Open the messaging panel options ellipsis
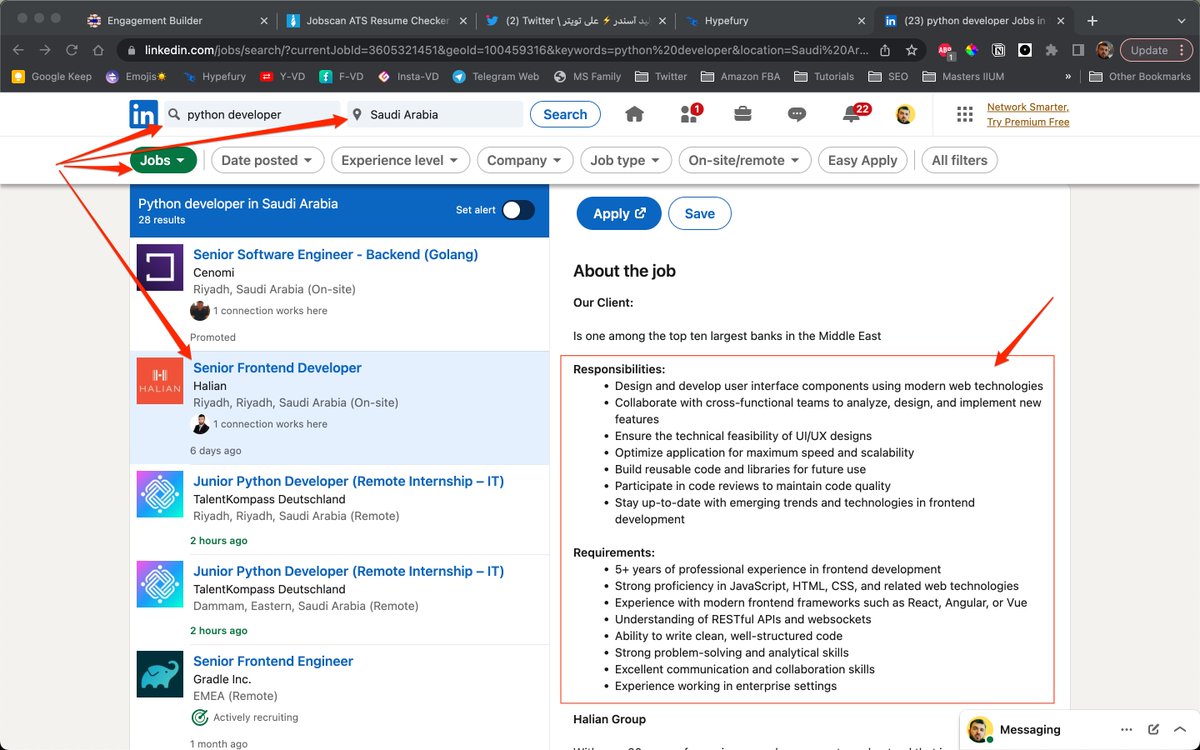The image size is (1200, 750). (x=1127, y=730)
